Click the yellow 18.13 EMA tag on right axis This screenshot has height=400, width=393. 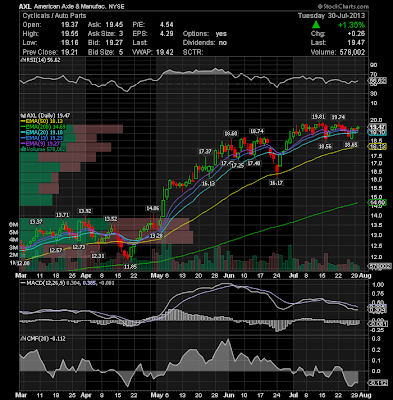[x=377, y=146]
